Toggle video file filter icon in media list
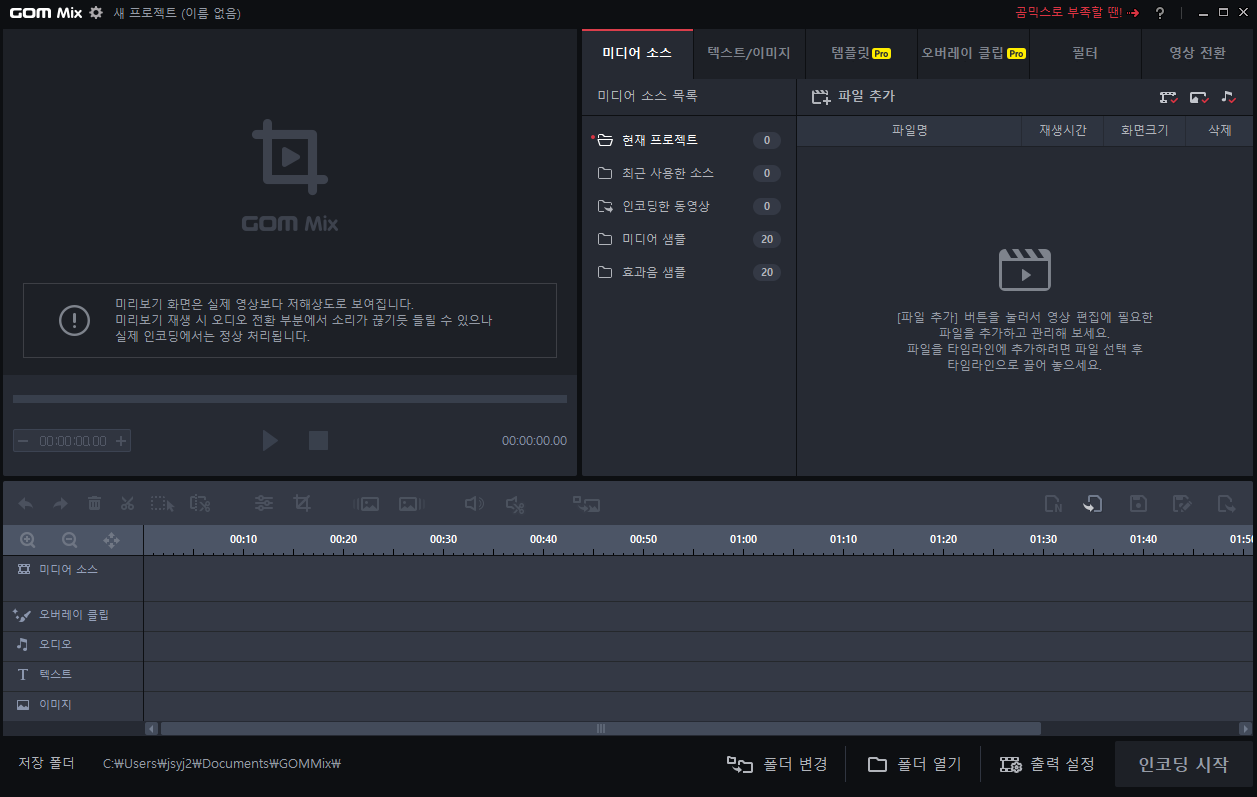 (x=1169, y=97)
